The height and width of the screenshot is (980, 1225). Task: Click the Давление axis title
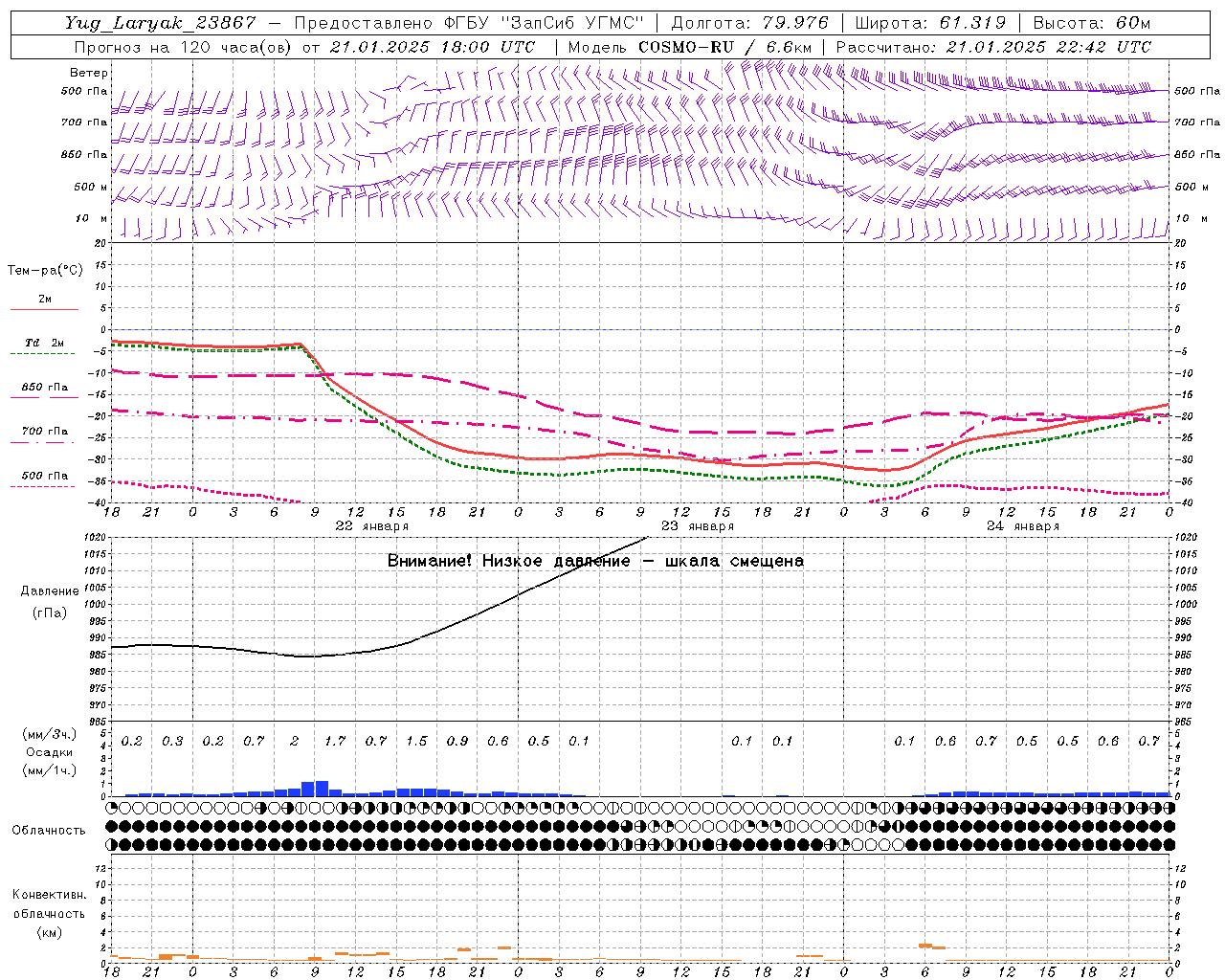click(x=50, y=591)
